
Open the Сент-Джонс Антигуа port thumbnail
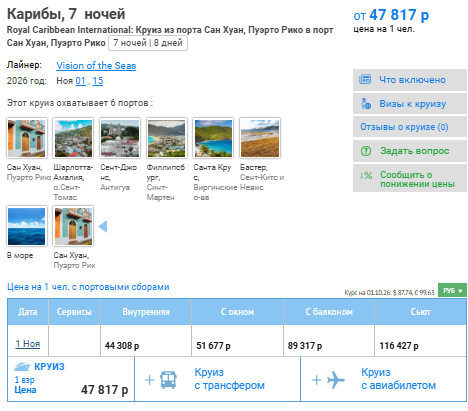120,138
